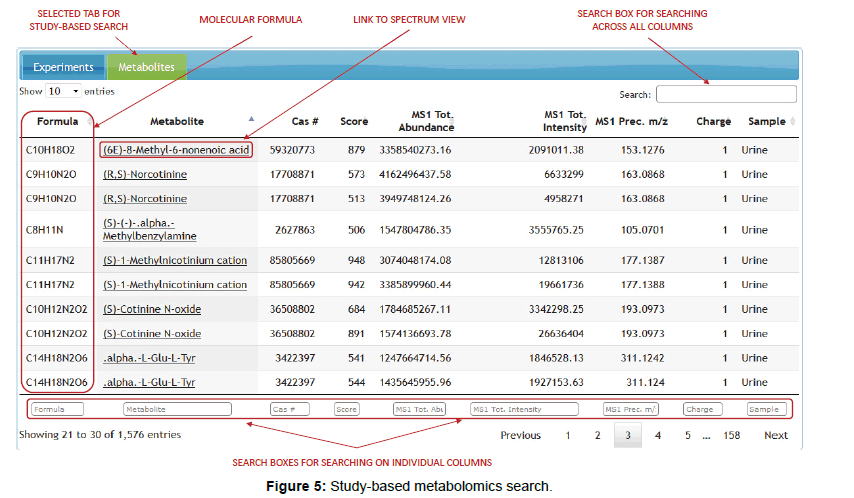854x498 pixels.
Task: Click the Charge column filter box
Action: [702, 409]
